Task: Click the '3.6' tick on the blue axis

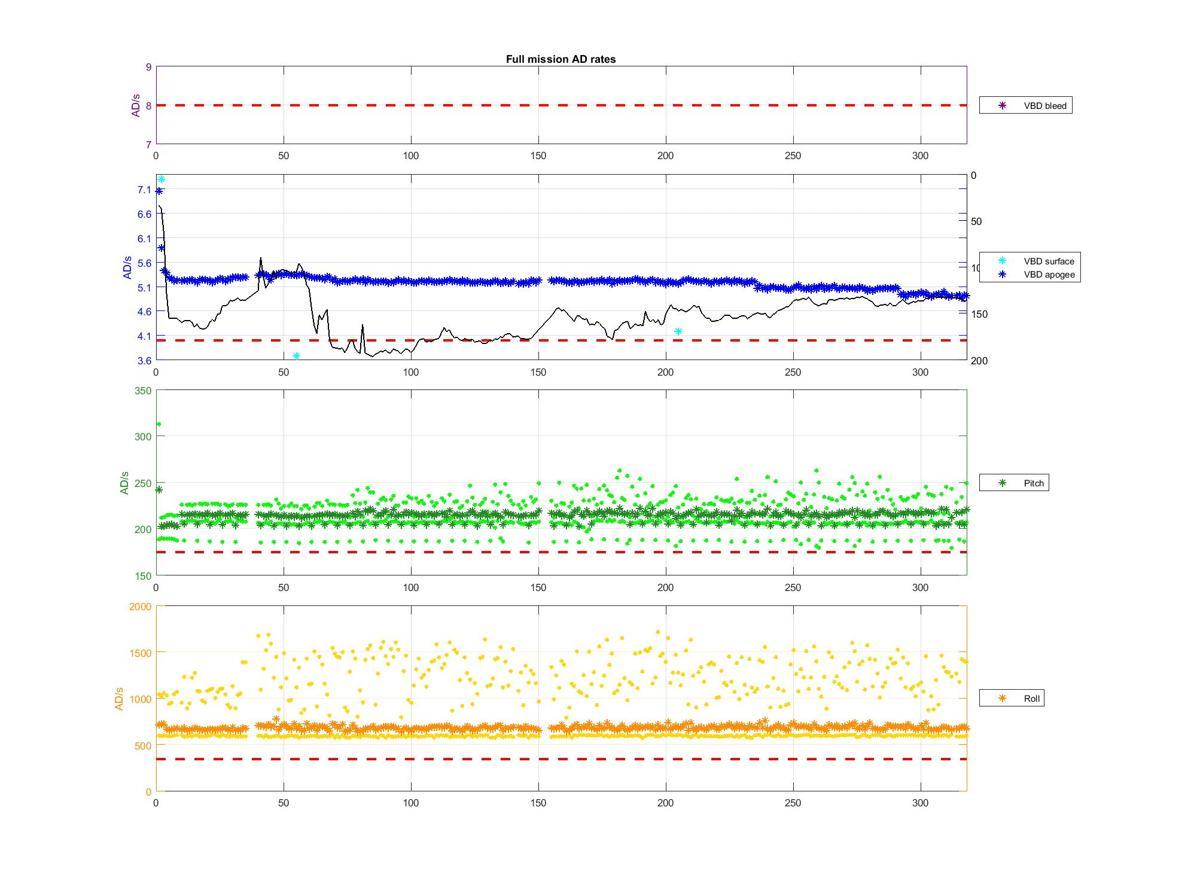Action: click(x=145, y=360)
